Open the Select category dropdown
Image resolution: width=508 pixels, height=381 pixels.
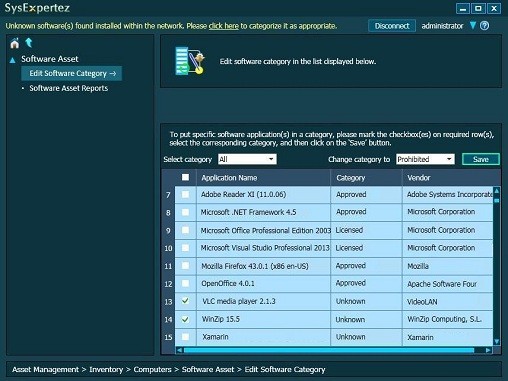click(247, 159)
